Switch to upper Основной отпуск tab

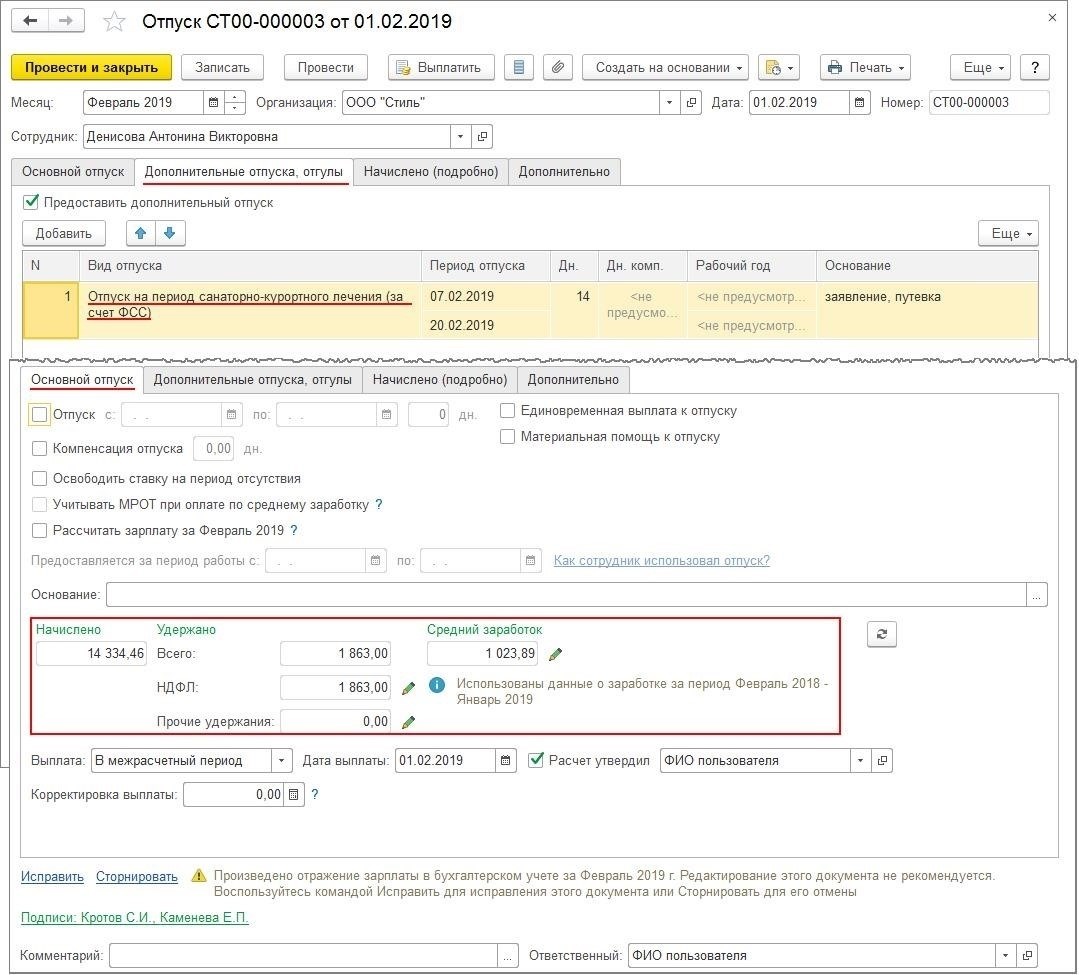(73, 171)
